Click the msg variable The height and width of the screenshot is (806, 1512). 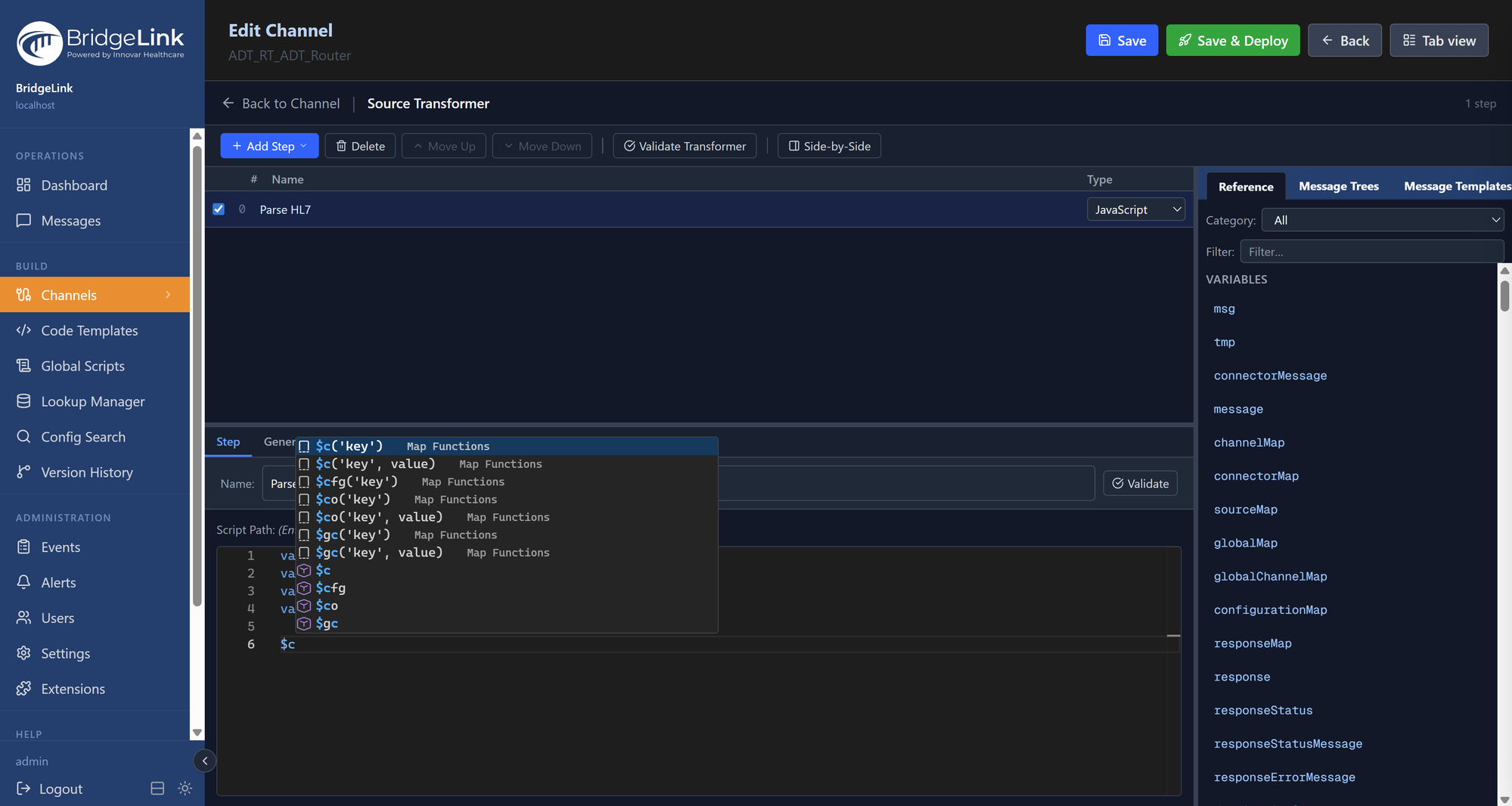click(x=1224, y=308)
